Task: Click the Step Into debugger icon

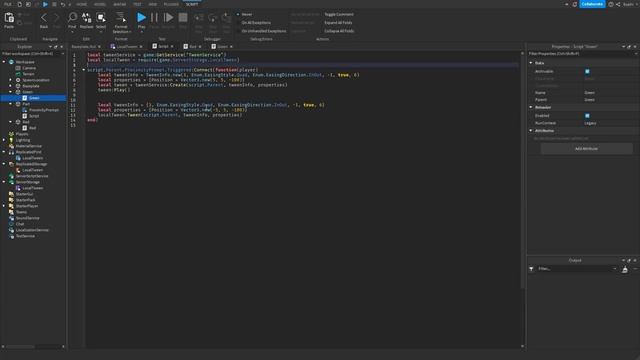Action: coord(199,18)
